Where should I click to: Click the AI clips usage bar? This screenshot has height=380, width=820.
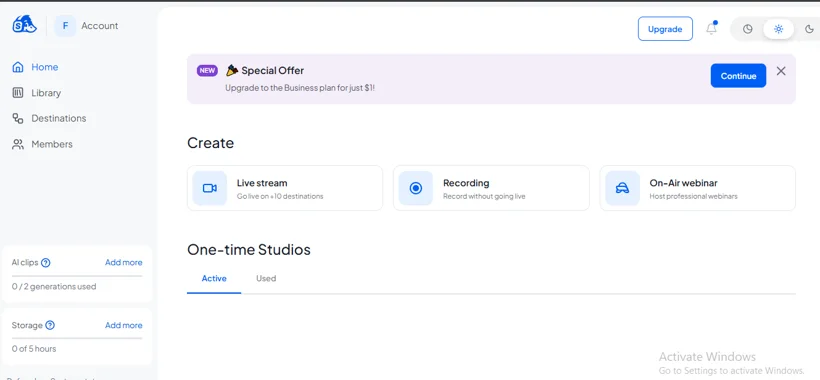[77, 275]
